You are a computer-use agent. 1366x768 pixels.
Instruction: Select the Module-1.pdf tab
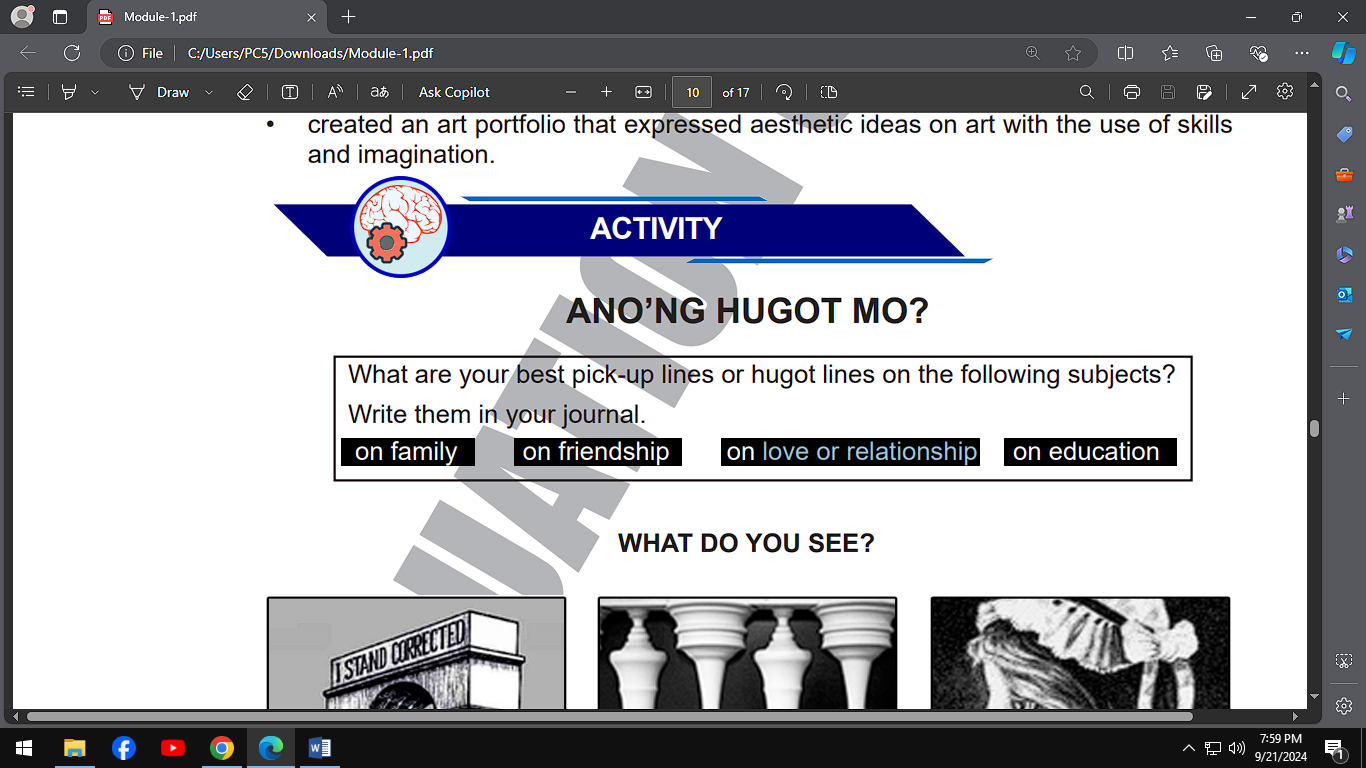coord(207,17)
